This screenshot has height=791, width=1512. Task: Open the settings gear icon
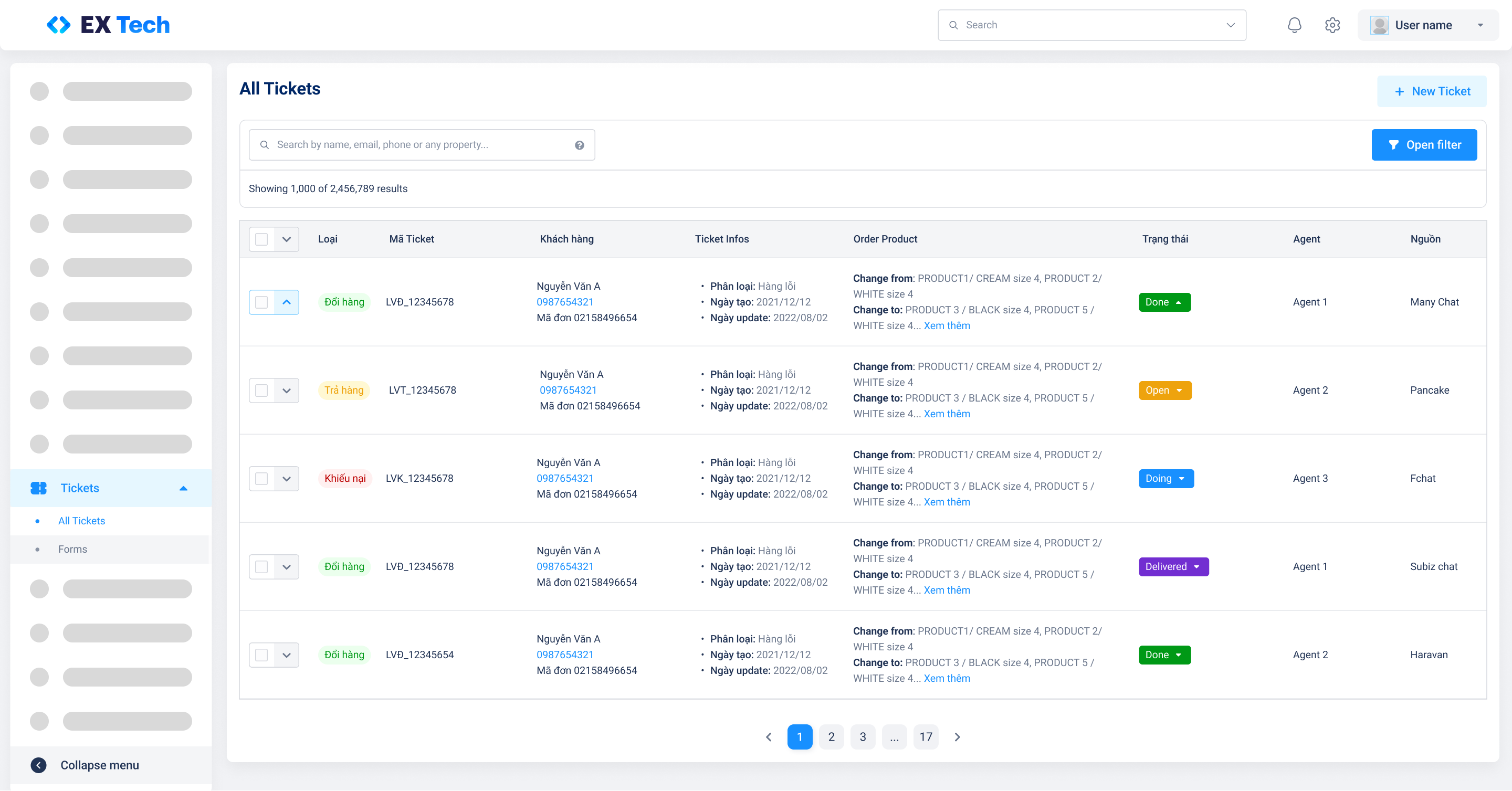1332,25
